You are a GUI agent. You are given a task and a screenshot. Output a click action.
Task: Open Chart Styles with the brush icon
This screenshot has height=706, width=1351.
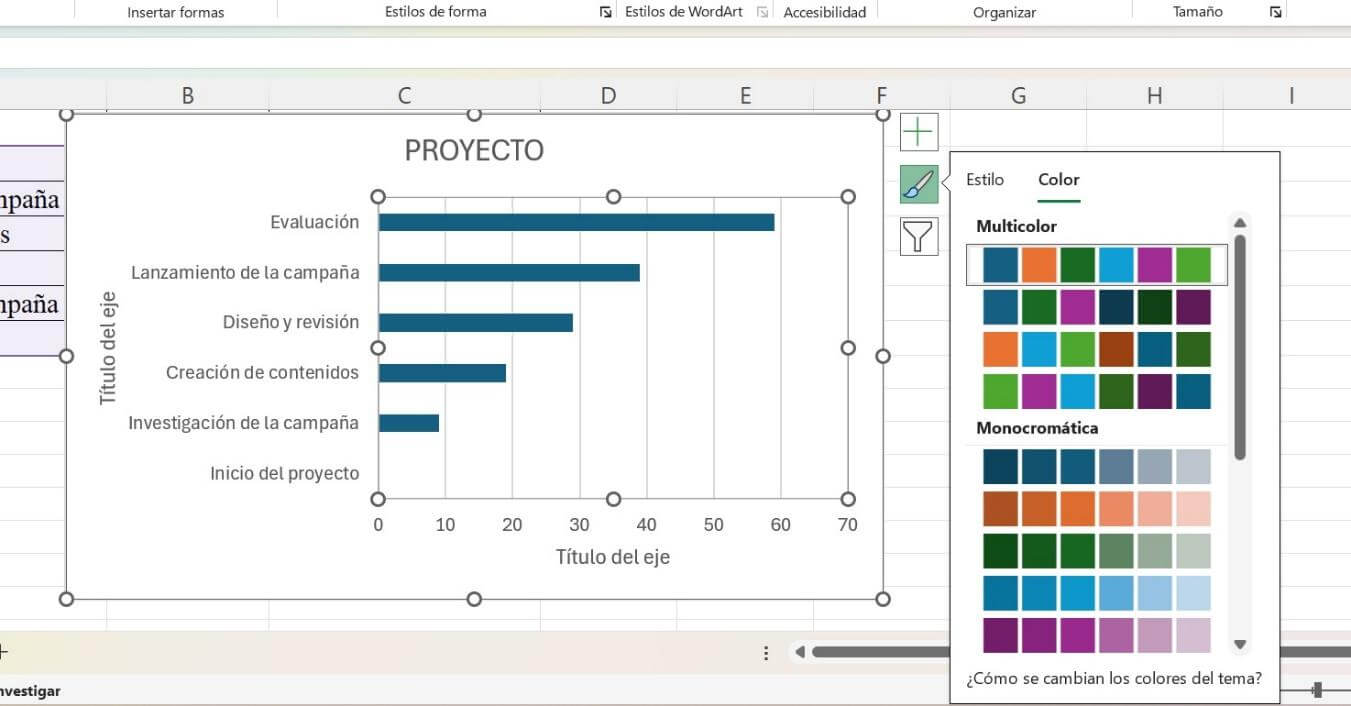click(x=918, y=184)
